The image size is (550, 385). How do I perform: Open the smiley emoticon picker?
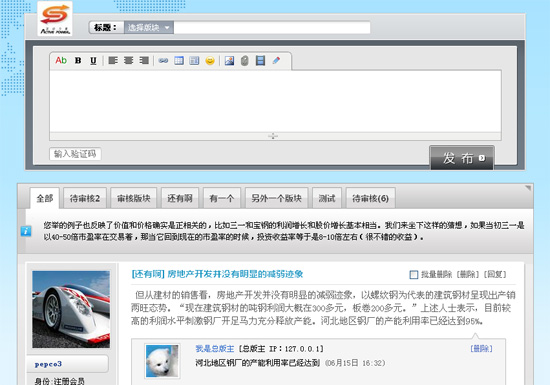(x=210, y=61)
